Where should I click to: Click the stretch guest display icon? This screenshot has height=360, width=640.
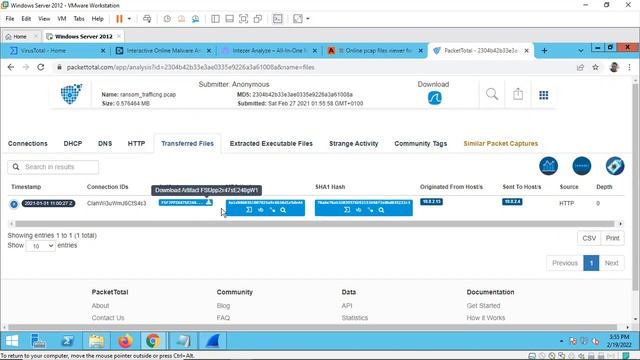[x=298, y=19]
